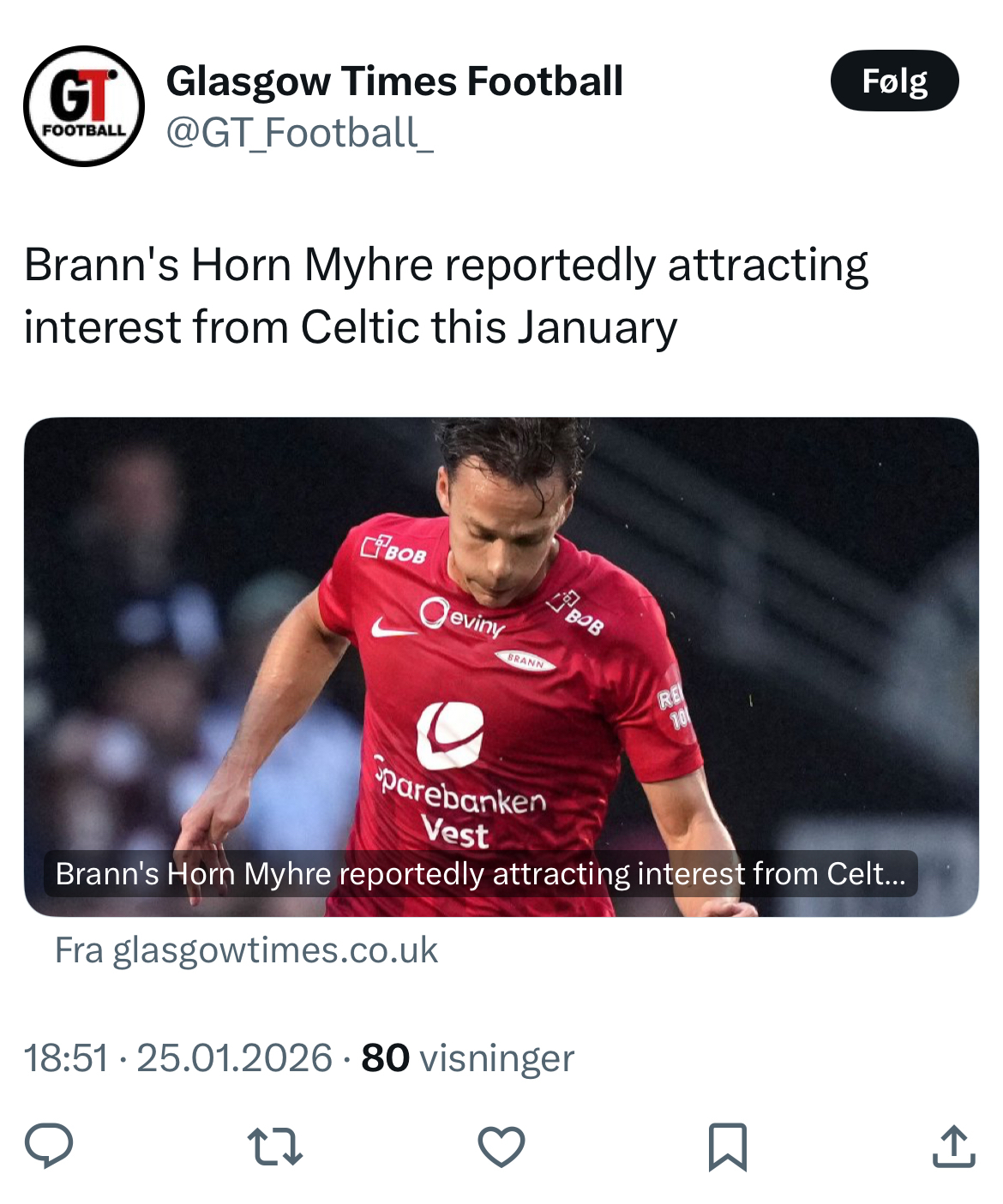Click the headline caption overlay on image
Screen dimensions: 1003x1204
click(480, 874)
